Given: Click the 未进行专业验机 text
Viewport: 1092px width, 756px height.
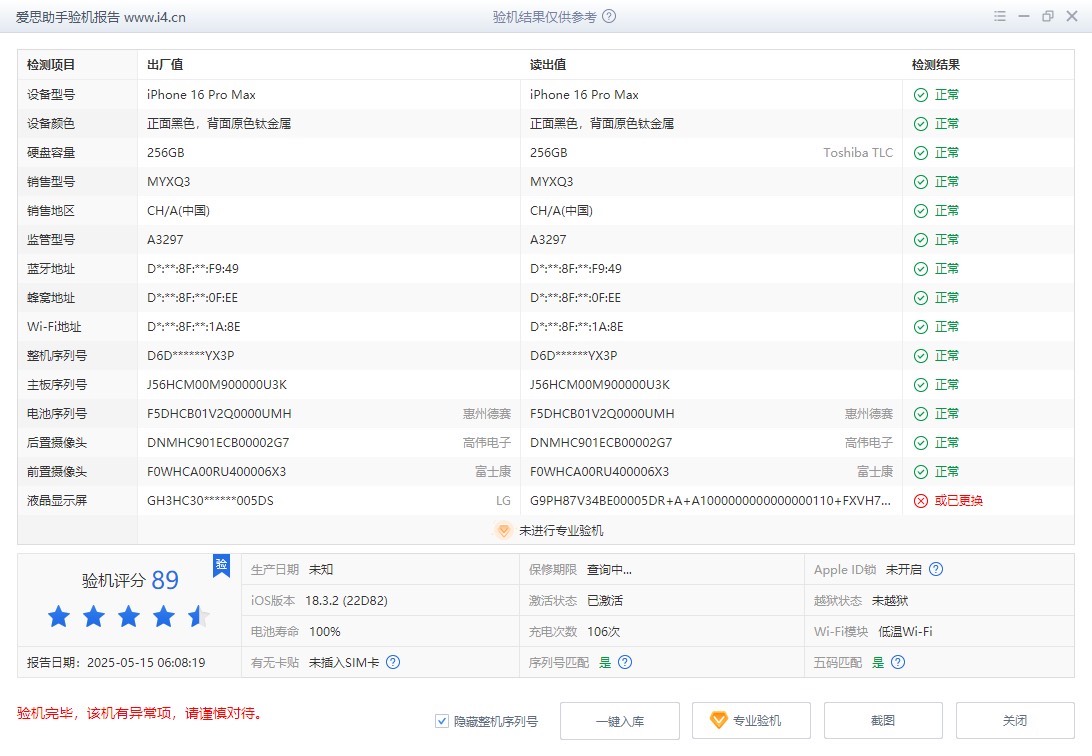Looking at the screenshot, I should [x=561, y=530].
